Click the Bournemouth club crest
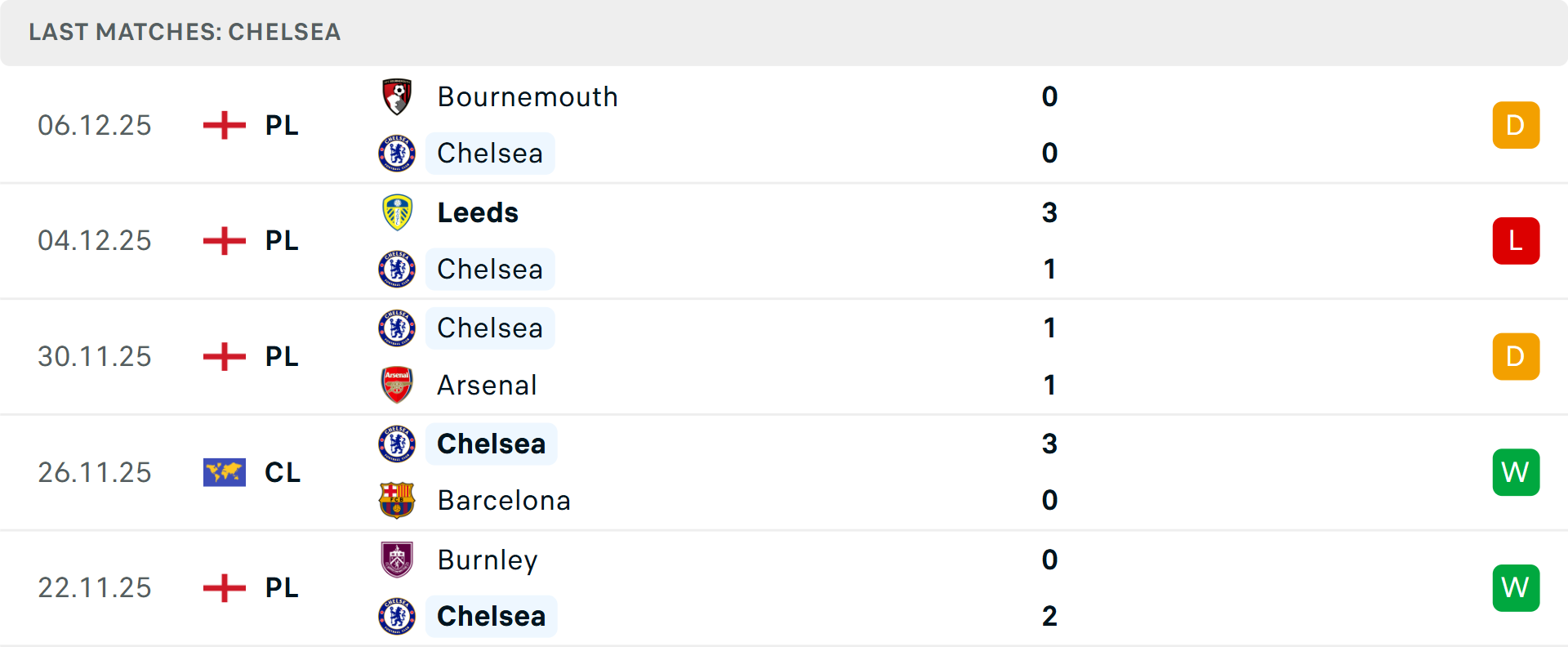This screenshot has height=647, width=1568. pos(397,97)
